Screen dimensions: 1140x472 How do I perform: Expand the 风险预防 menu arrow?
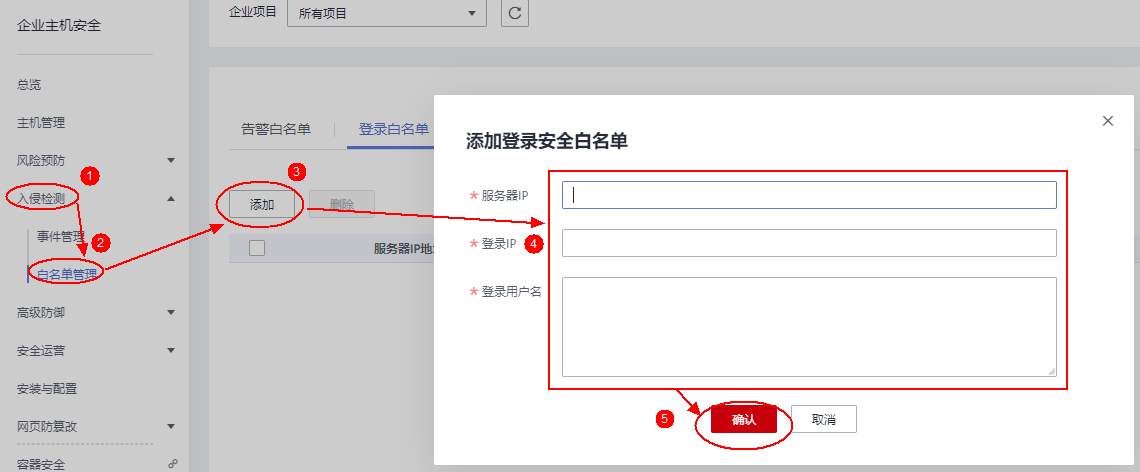(171, 160)
